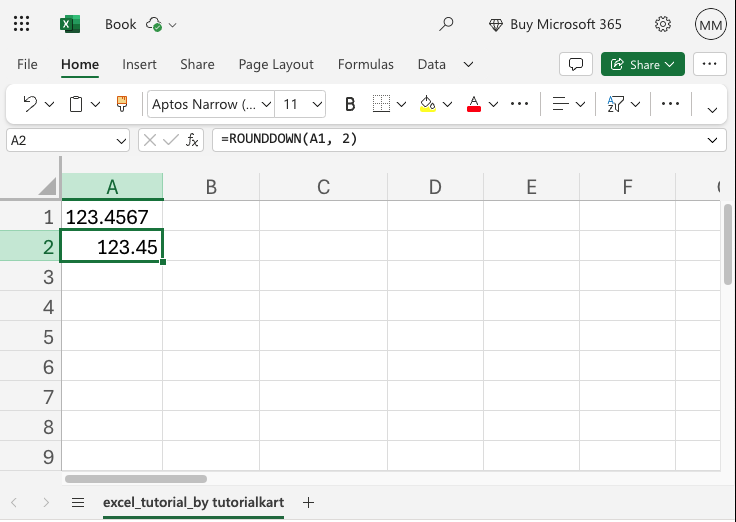This screenshot has height=522, width=736.
Task: Open the borders dropdown arrow
Action: point(401,104)
